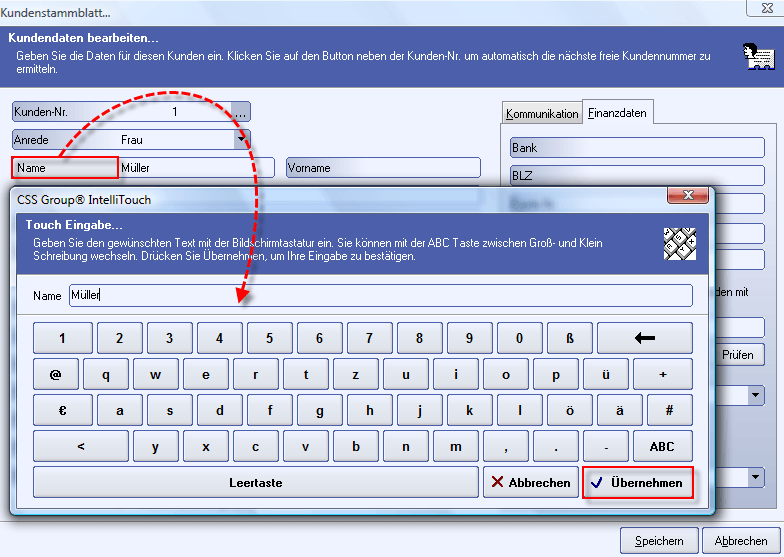Tap the number 1 key
The image size is (784, 557).
[x=62, y=338]
